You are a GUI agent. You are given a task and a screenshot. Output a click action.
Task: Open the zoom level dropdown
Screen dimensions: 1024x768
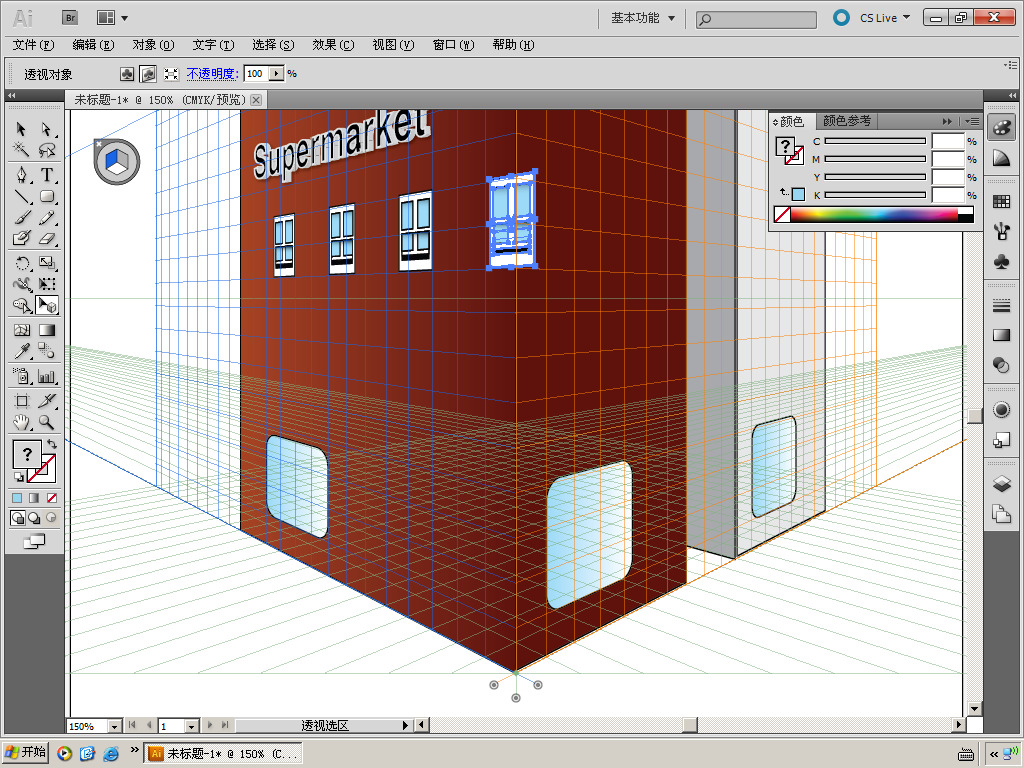[x=114, y=726]
